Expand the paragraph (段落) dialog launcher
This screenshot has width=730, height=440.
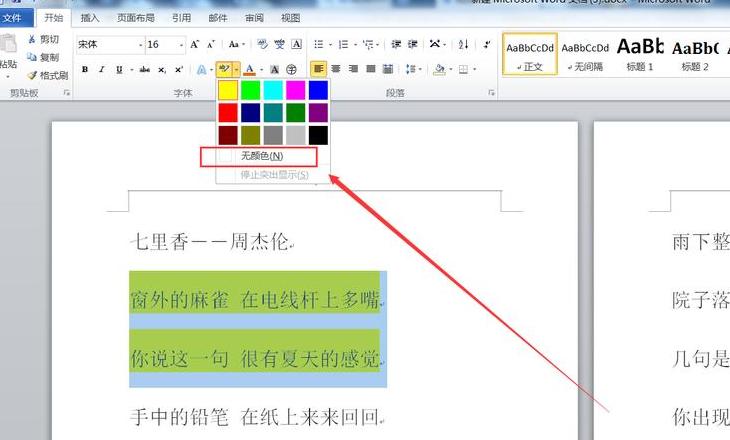491,93
